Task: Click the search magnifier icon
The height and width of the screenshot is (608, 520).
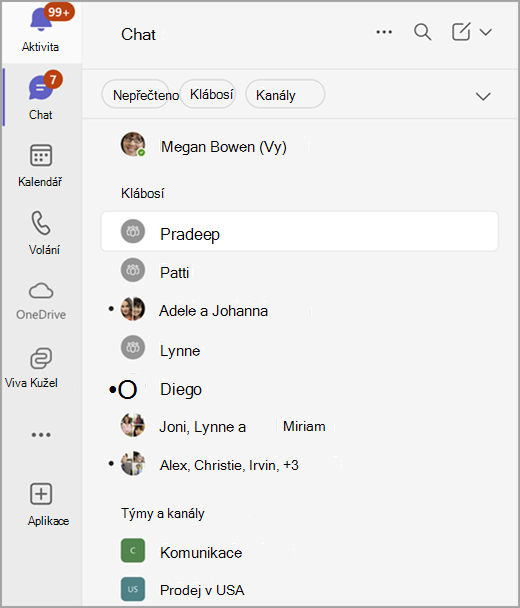Action: [x=422, y=32]
